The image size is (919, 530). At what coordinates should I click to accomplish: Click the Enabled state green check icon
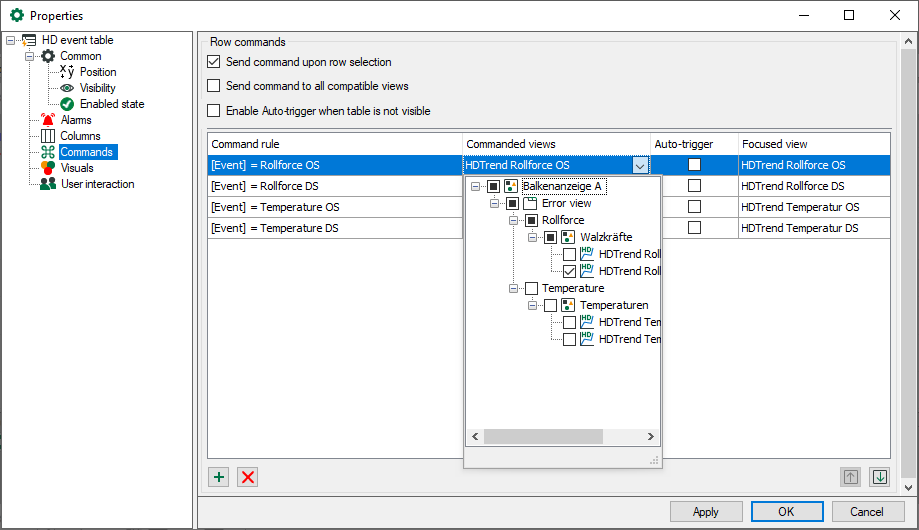(x=67, y=104)
